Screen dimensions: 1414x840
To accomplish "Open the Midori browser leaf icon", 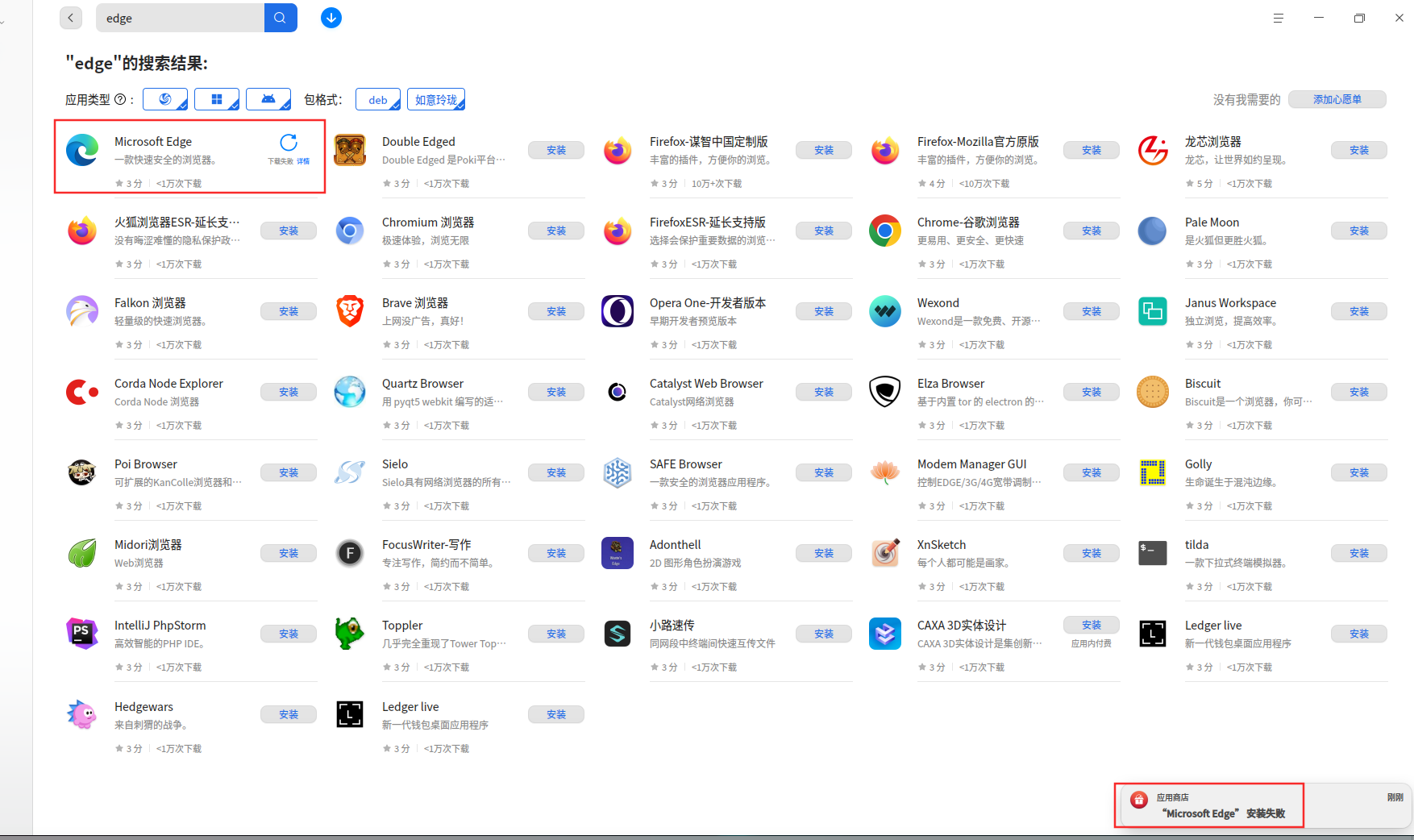I will (x=82, y=553).
